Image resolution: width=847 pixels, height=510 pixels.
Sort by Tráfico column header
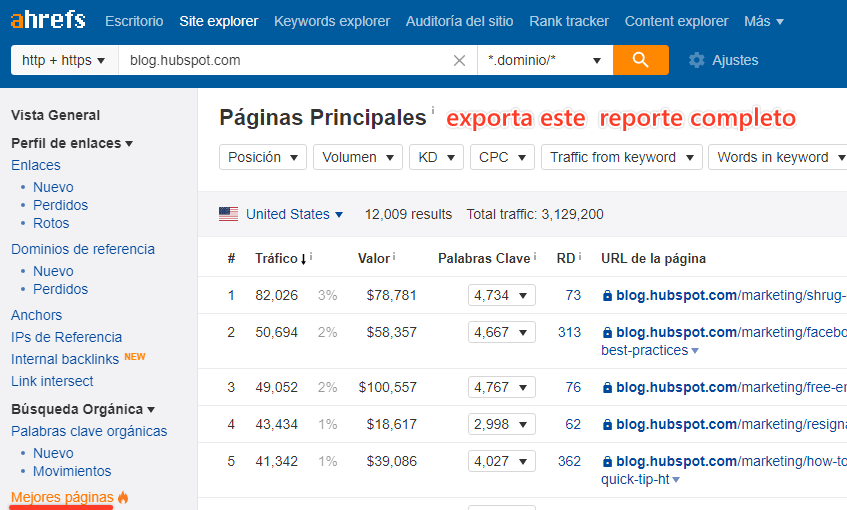tap(277, 258)
